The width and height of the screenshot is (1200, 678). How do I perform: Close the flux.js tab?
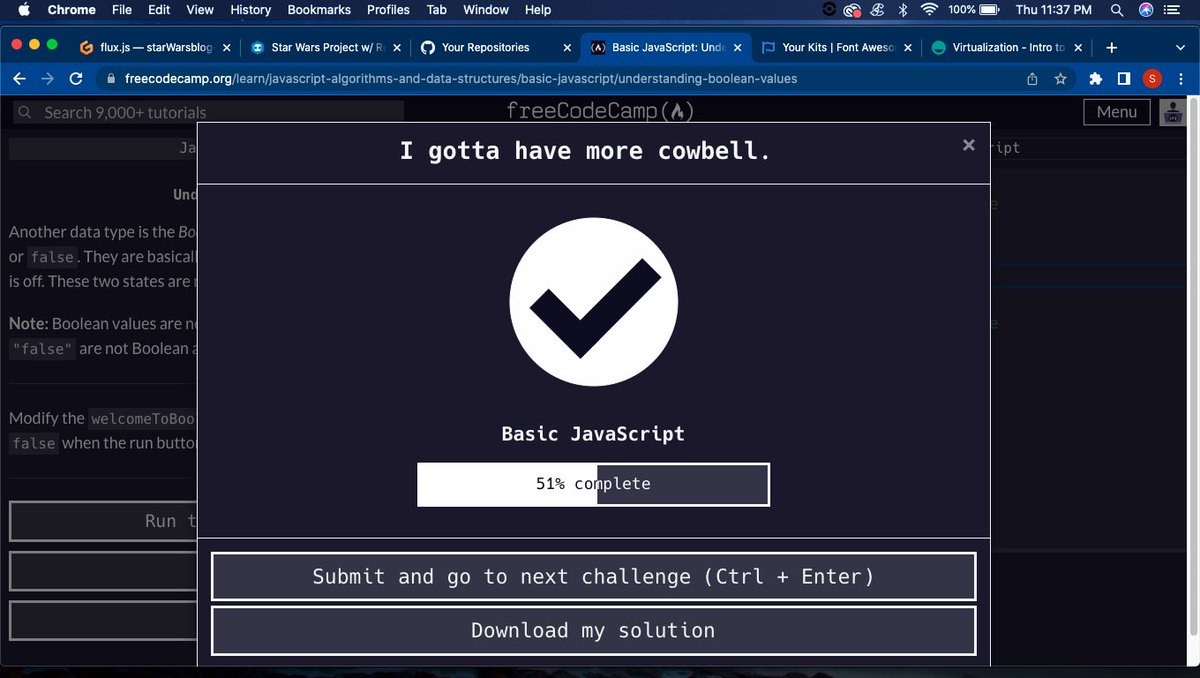(x=227, y=47)
